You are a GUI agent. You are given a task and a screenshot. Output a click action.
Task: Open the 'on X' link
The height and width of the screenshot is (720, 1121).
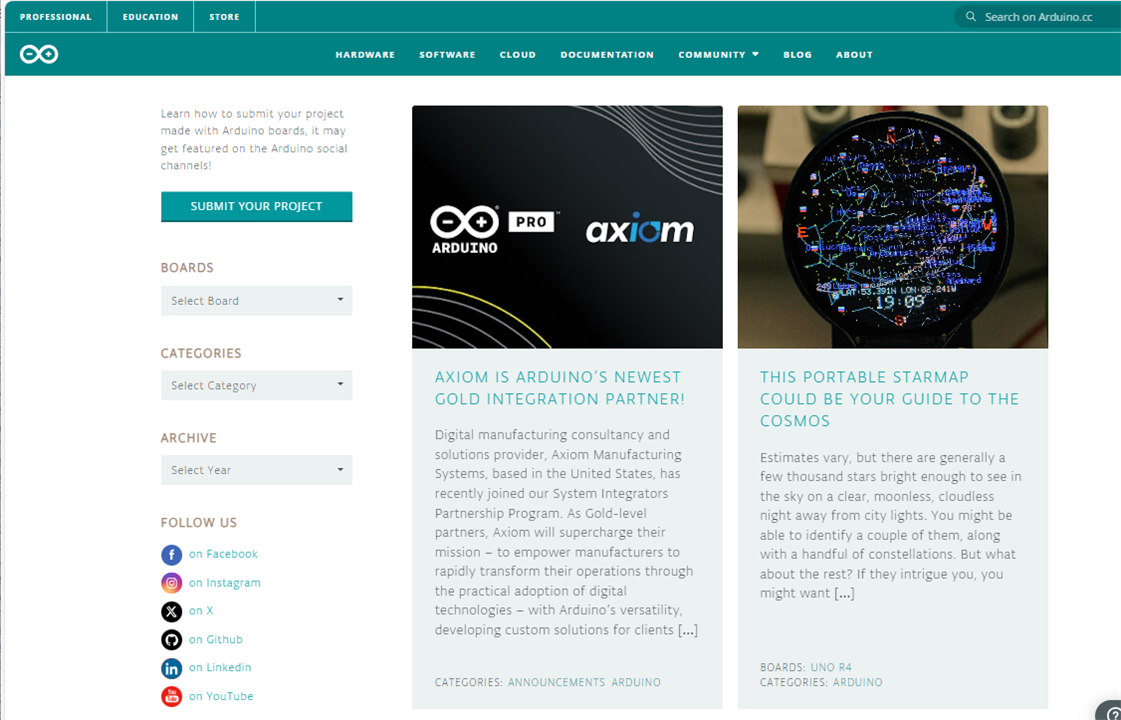tap(201, 611)
